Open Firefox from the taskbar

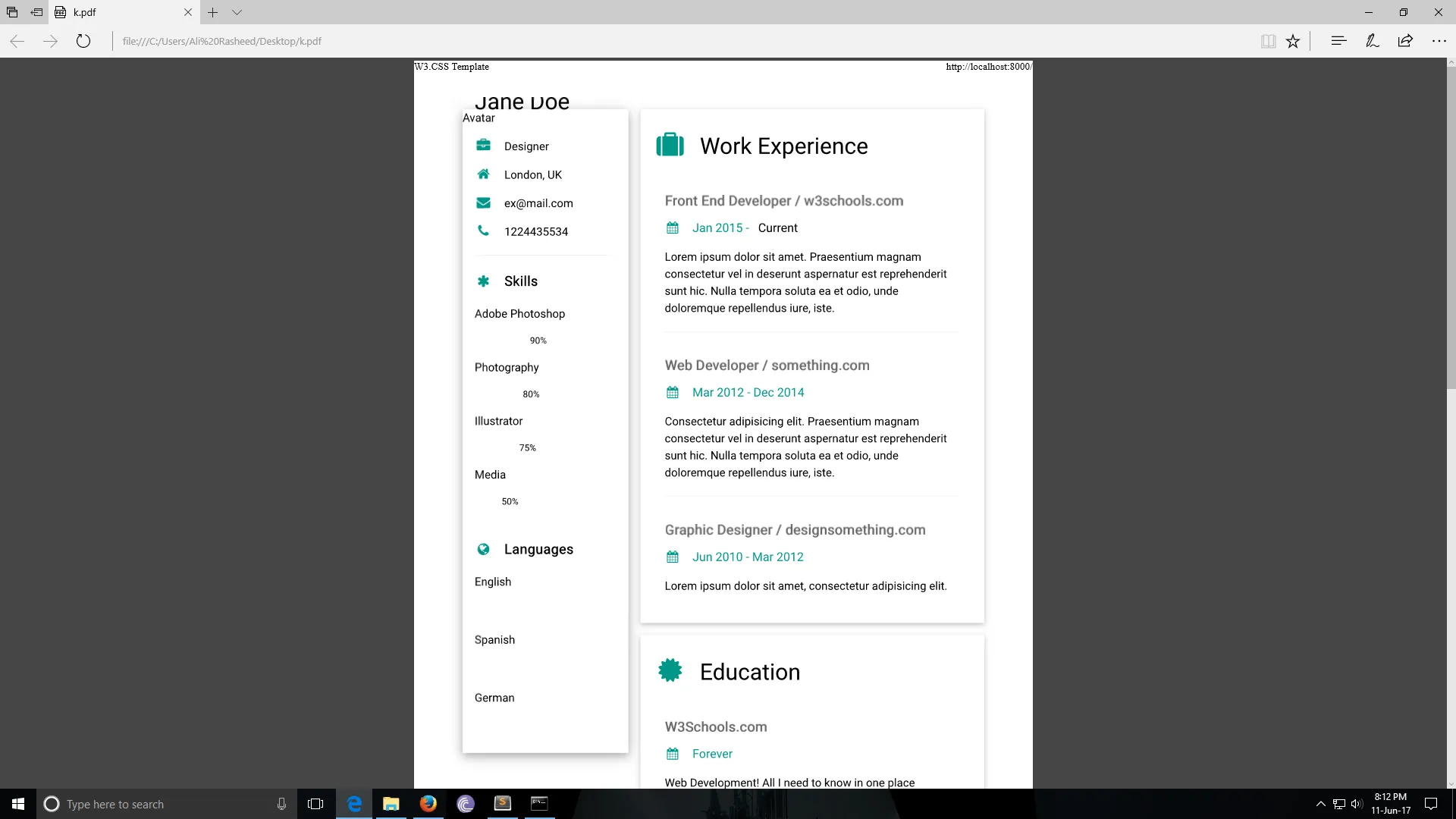(428, 804)
